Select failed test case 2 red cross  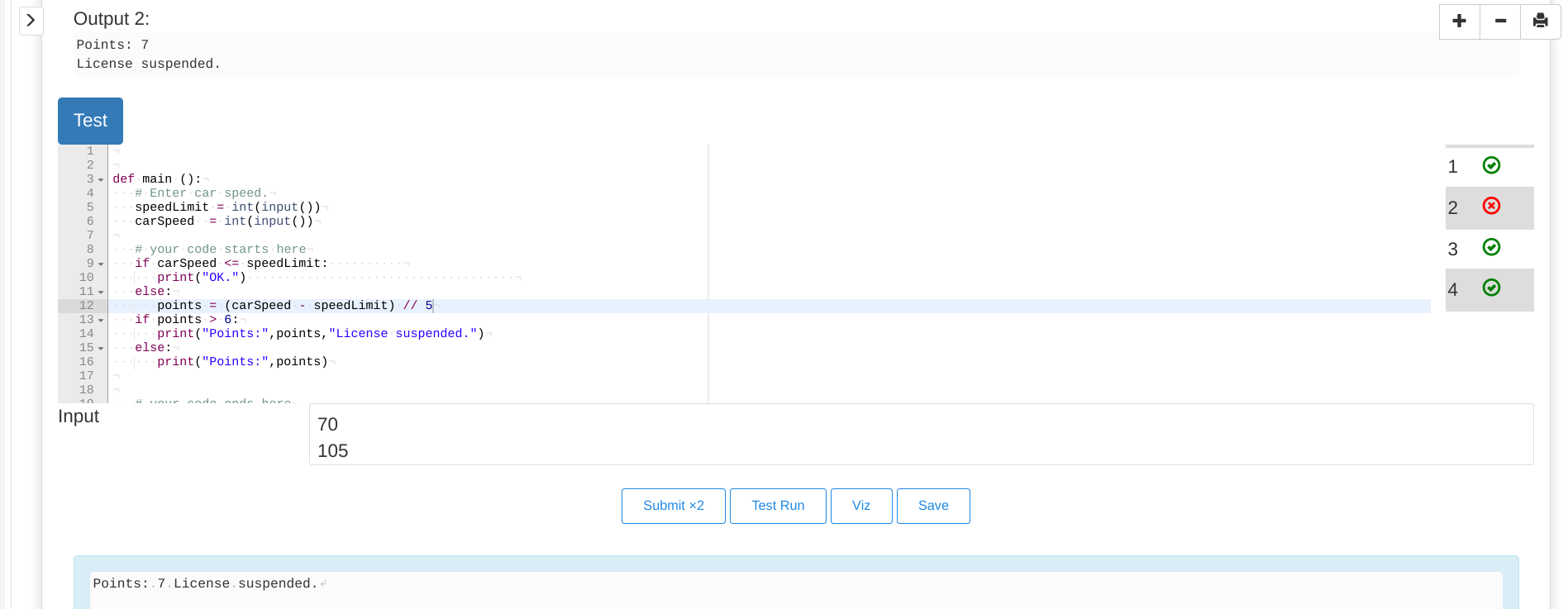pos(1489,207)
